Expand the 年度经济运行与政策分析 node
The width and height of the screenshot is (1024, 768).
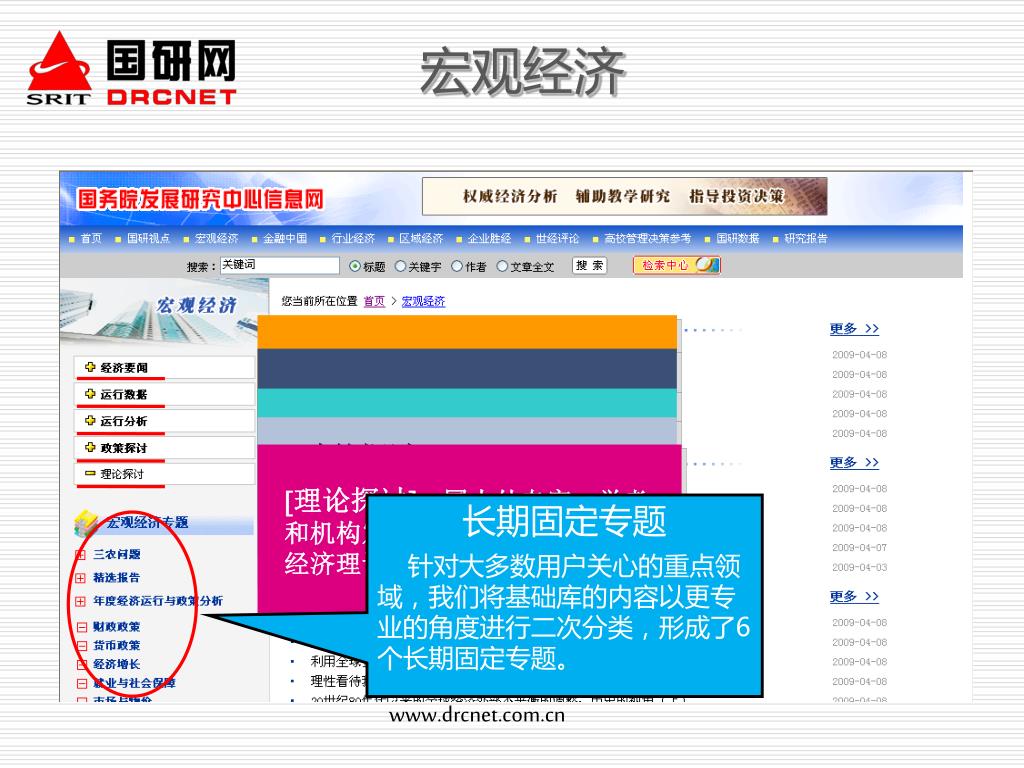(80, 601)
